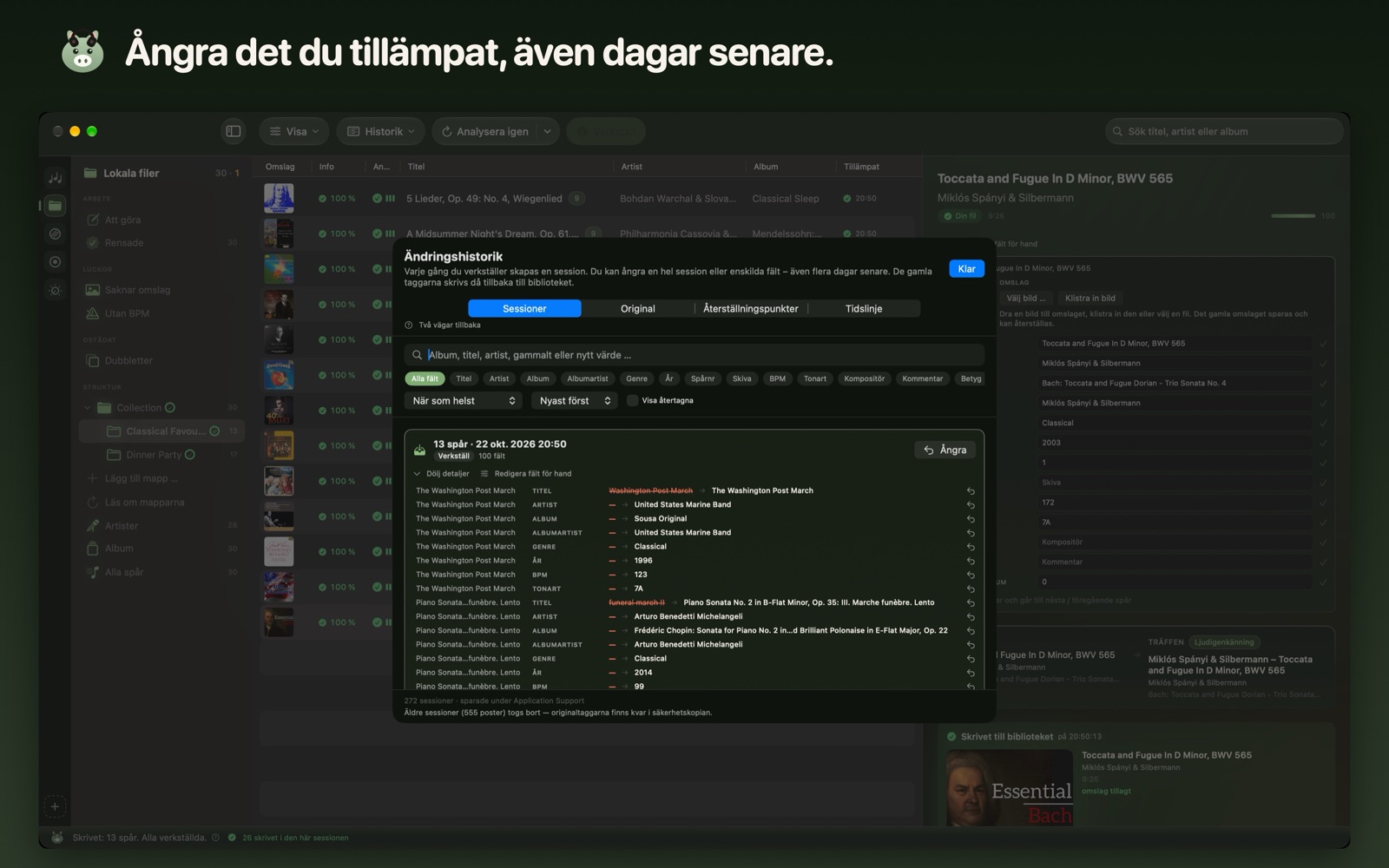Image resolution: width=1389 pixels, height=868 pixels.
Task: Toggle the Spårnr filter chip
Action: [x=703, y=378]
